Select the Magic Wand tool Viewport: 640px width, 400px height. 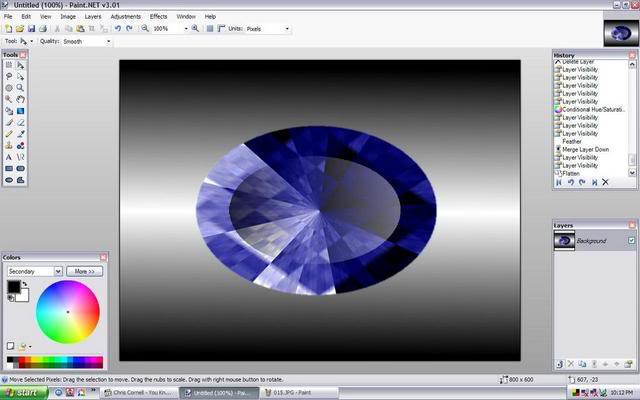(x=9, y=99)
